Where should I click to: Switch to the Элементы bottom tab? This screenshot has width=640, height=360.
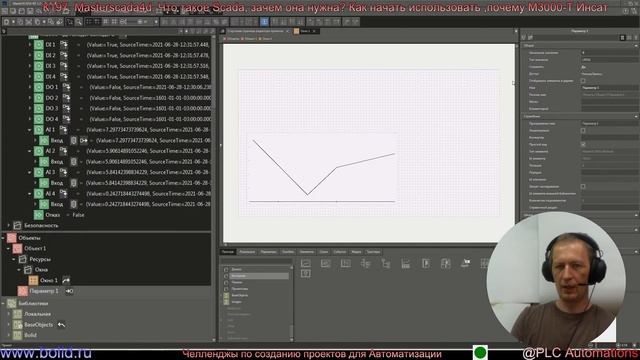(307, 252)
